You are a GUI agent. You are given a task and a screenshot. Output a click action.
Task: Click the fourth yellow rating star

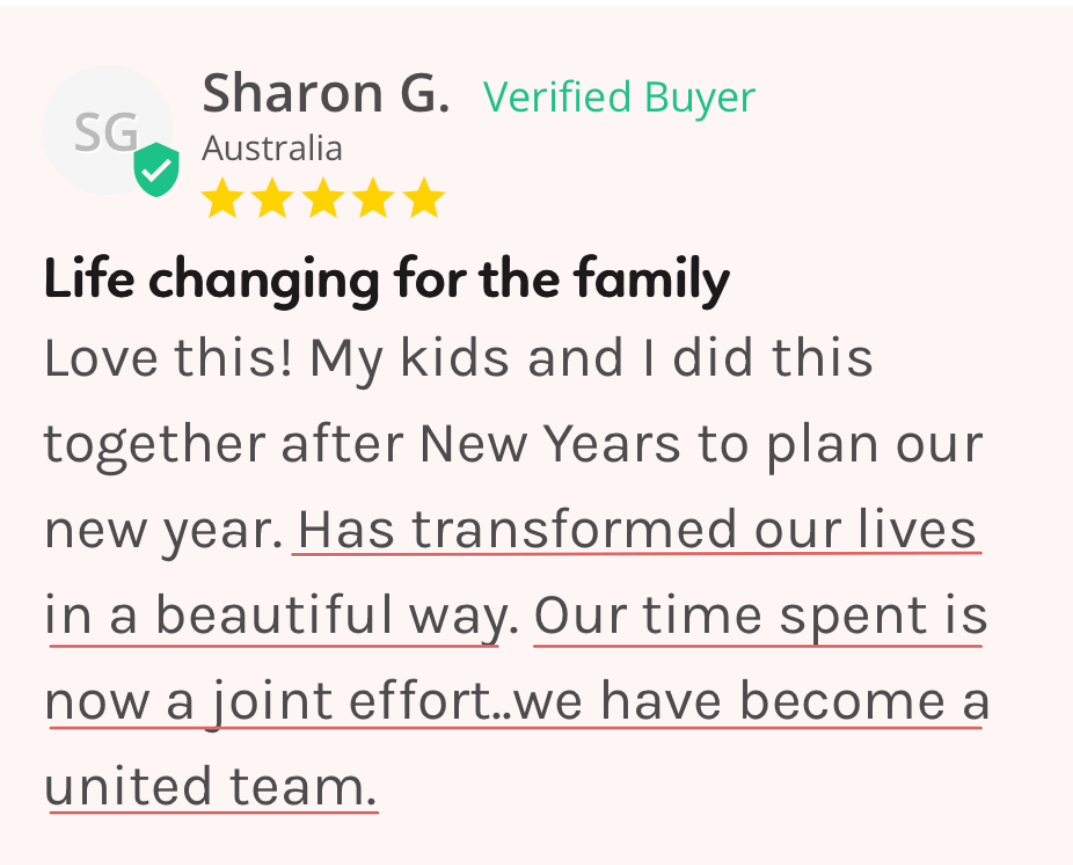coord(374,198)
